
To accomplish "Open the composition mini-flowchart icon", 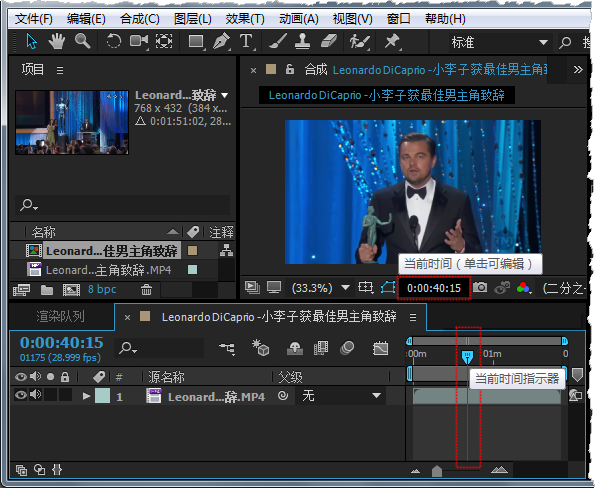I will (x=227, y=348).
